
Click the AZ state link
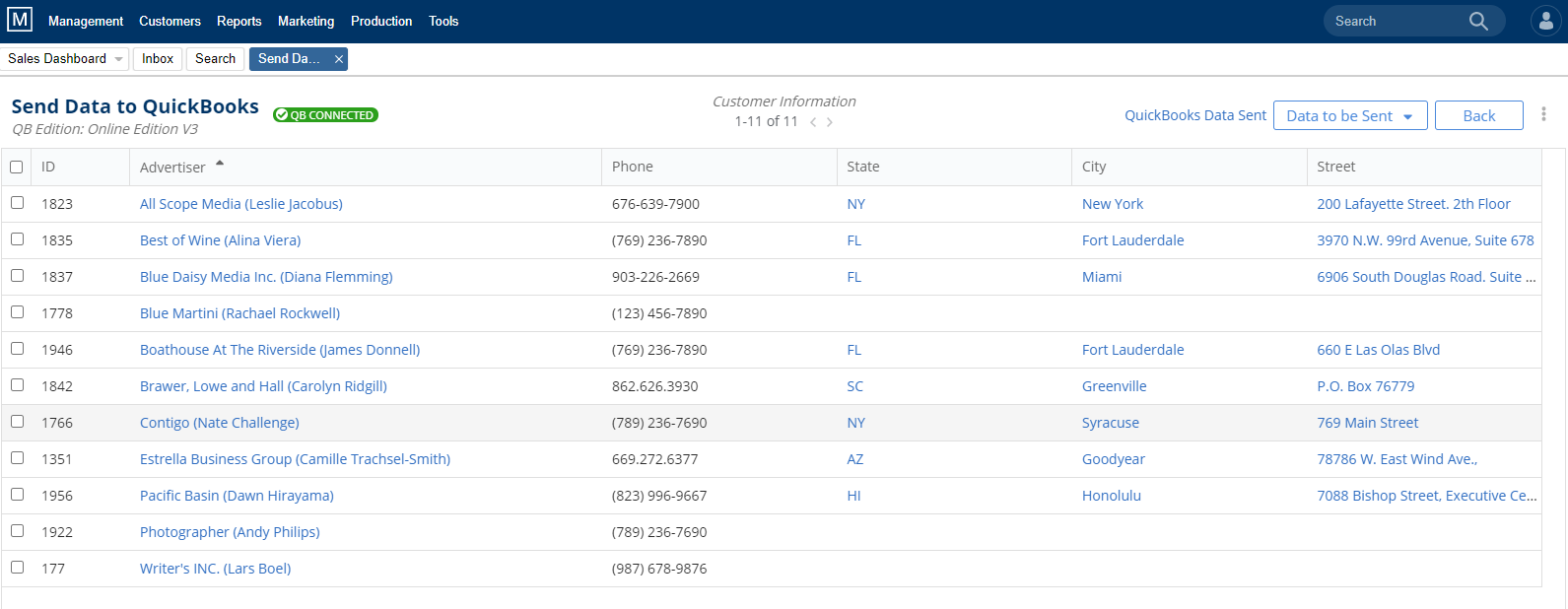pos(855,459)
